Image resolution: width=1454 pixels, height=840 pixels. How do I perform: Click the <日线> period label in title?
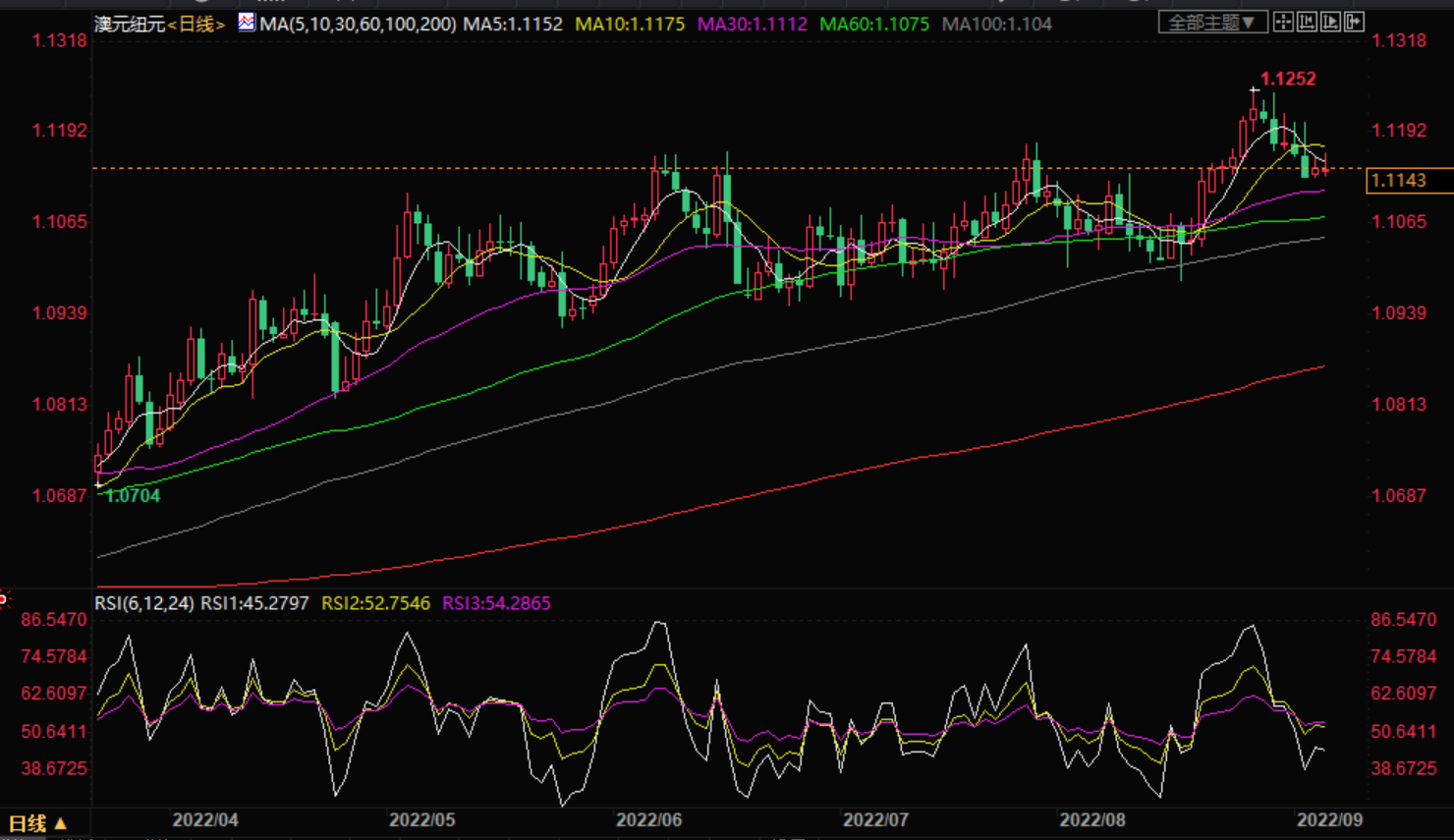196,24
